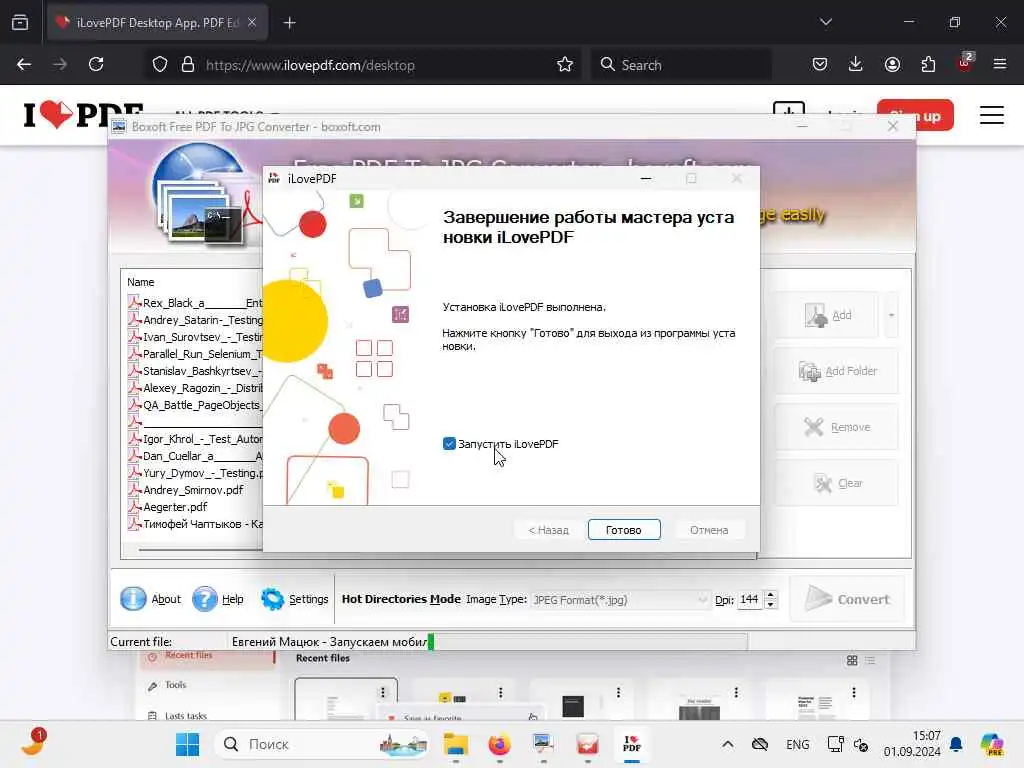This screenshot has height=768, width=1024.
Task: Select Parallel_Run_Selenium file in list
Action: (x=196, y=354)
